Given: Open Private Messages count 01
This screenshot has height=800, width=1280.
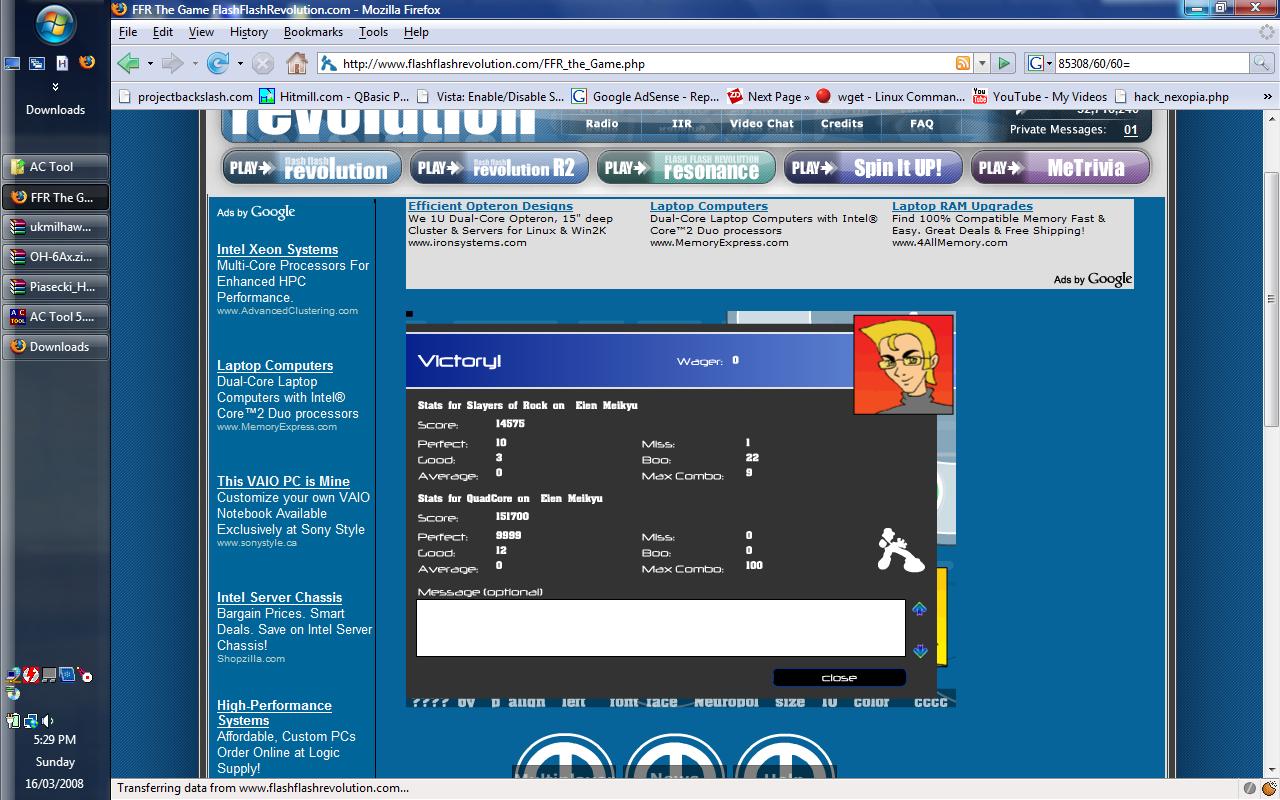Looking at the screenshot, I should click(x=1131, y=129).
